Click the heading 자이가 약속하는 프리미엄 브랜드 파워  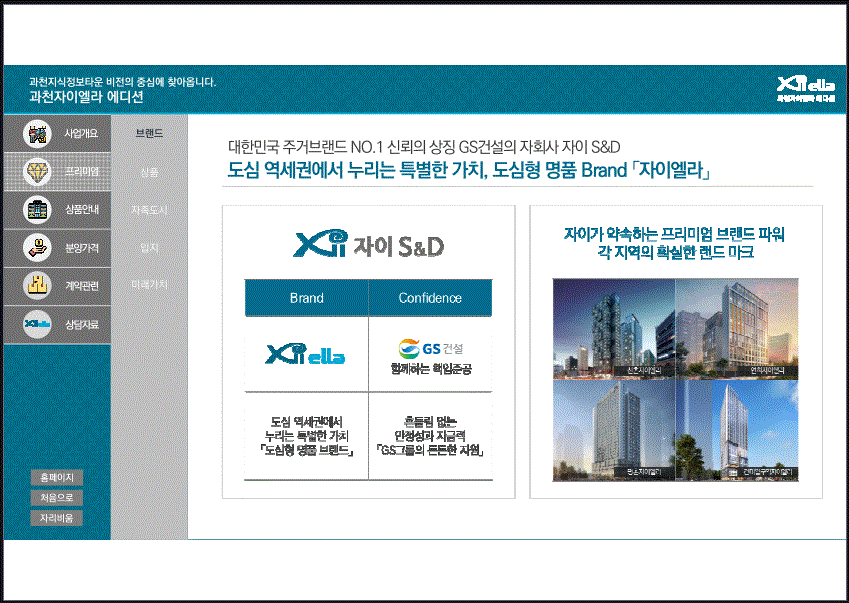(675, 234)
